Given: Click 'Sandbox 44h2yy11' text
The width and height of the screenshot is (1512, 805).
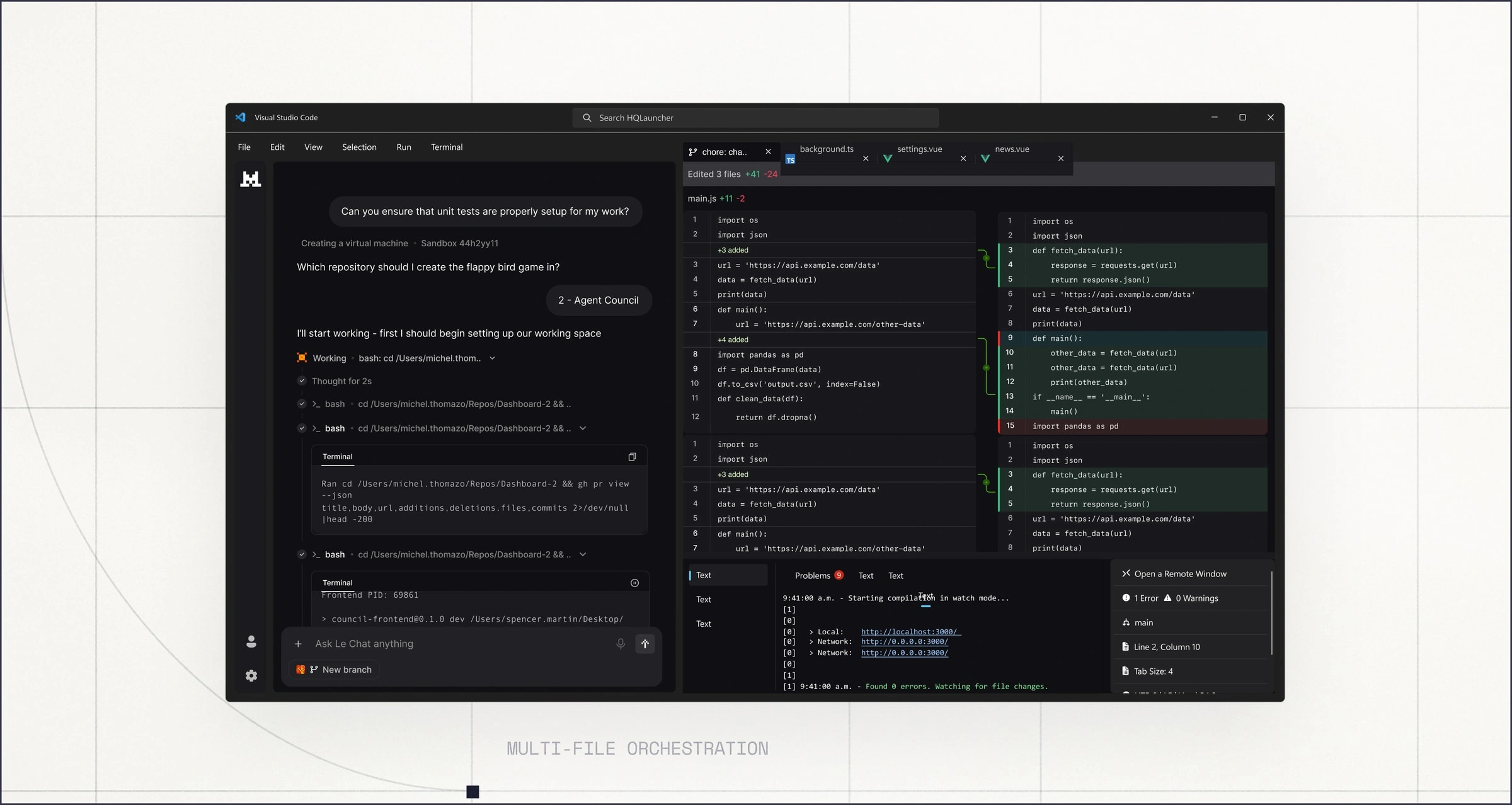Looking at the screenshot, I should click(x=459, y=243).
